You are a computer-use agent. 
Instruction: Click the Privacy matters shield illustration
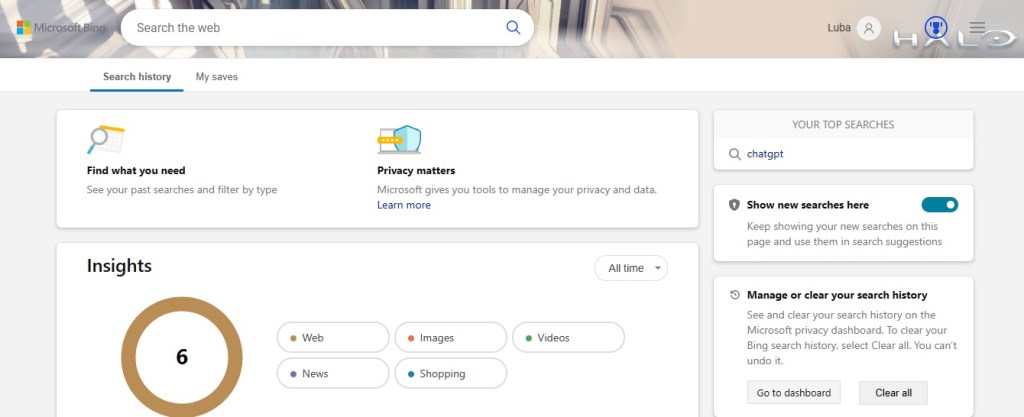pos(399,140)
